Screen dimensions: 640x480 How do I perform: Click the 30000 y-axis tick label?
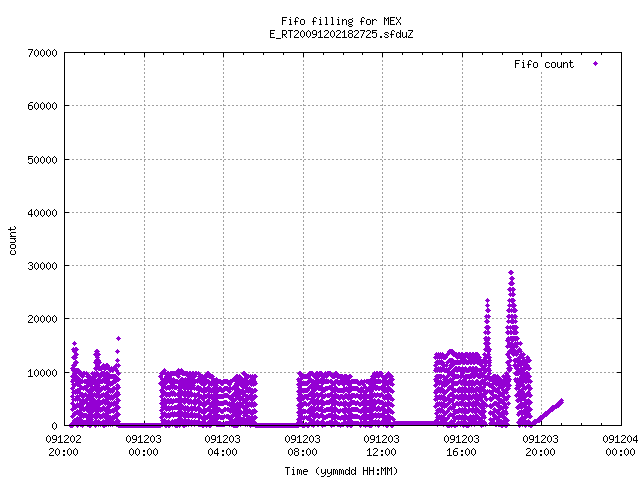(42, 266)
